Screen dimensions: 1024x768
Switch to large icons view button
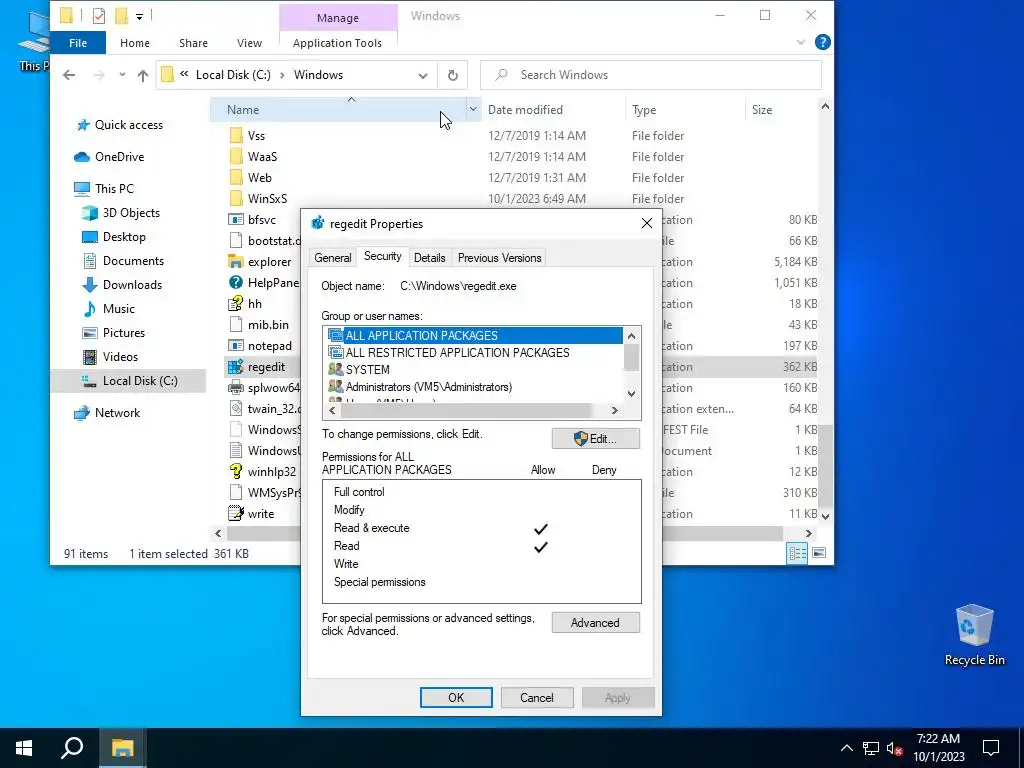coord(819,553)
